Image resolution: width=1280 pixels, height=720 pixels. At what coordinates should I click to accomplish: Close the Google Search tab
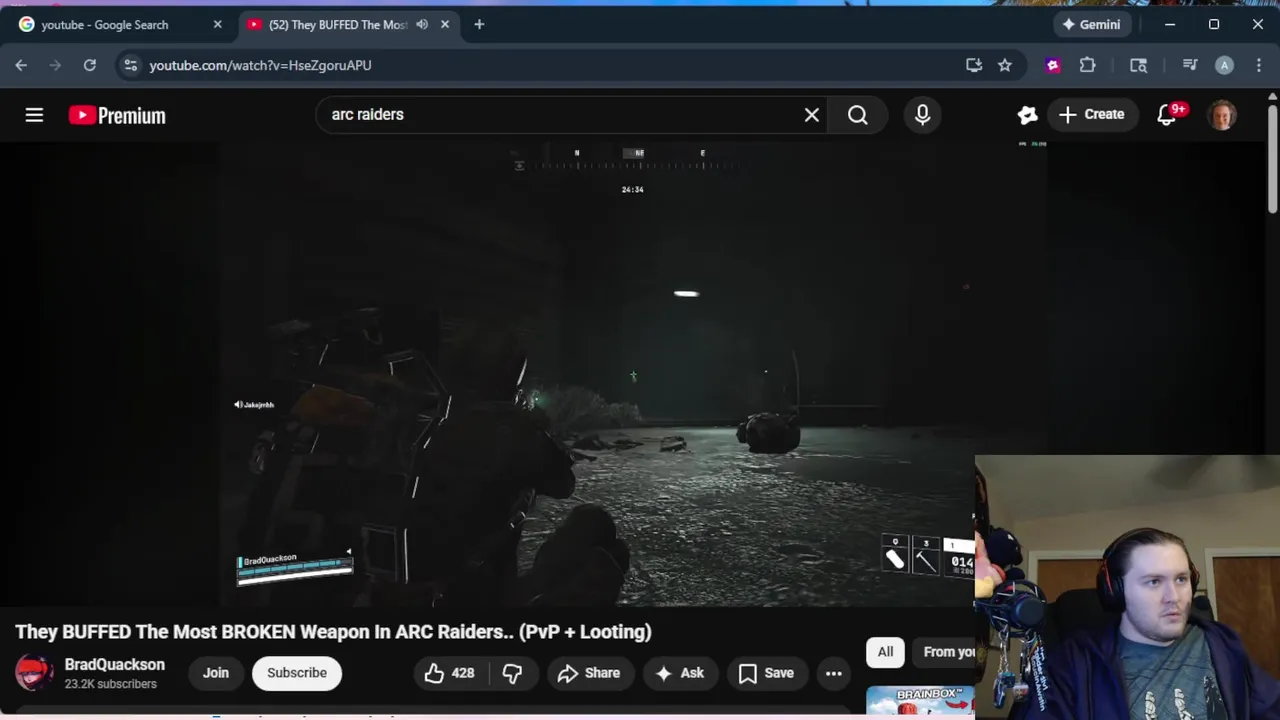[x=218, y=25]
